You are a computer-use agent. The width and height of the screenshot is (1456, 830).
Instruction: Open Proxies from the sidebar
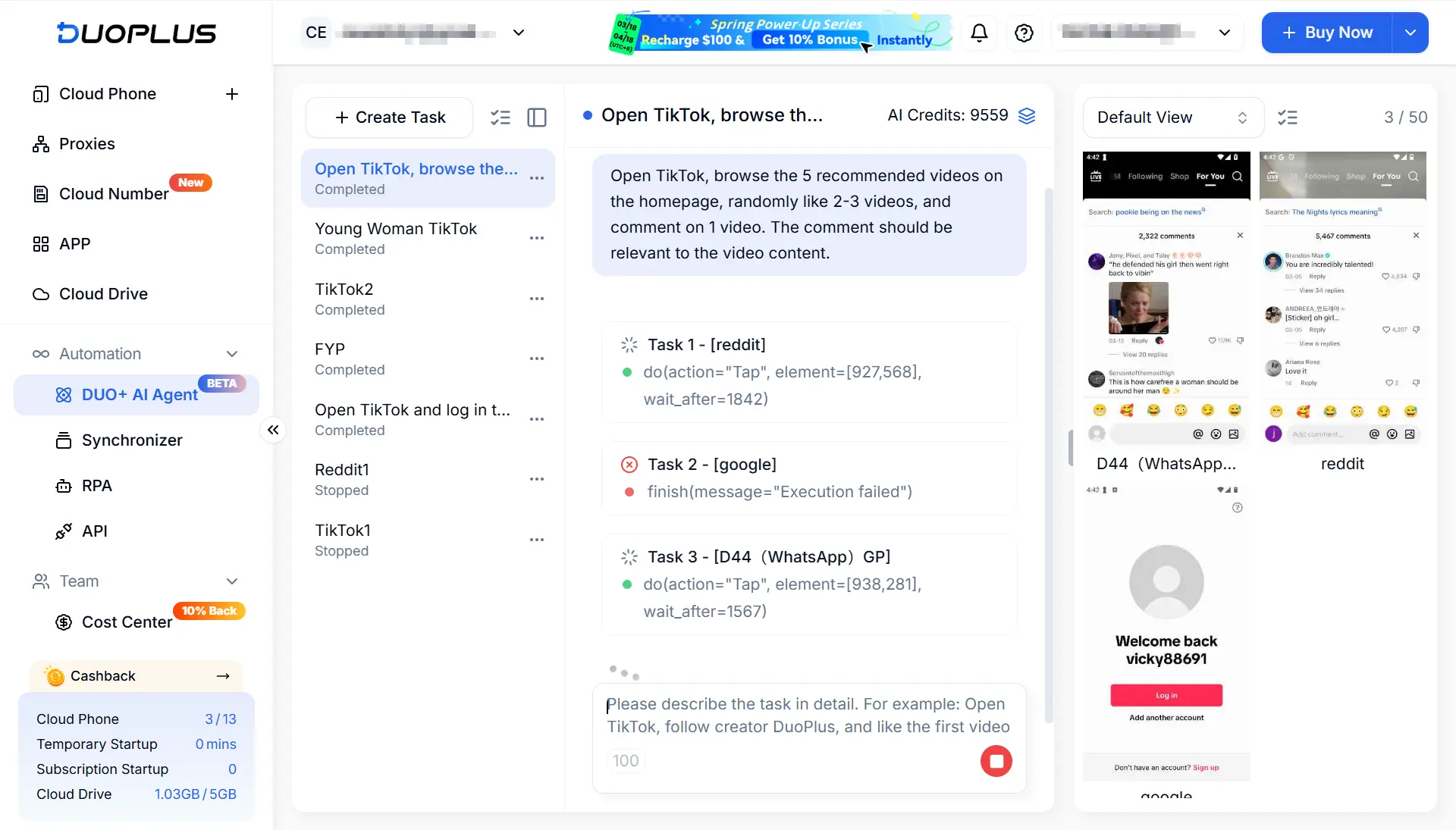pyautogui.click(x=87, y=144)
